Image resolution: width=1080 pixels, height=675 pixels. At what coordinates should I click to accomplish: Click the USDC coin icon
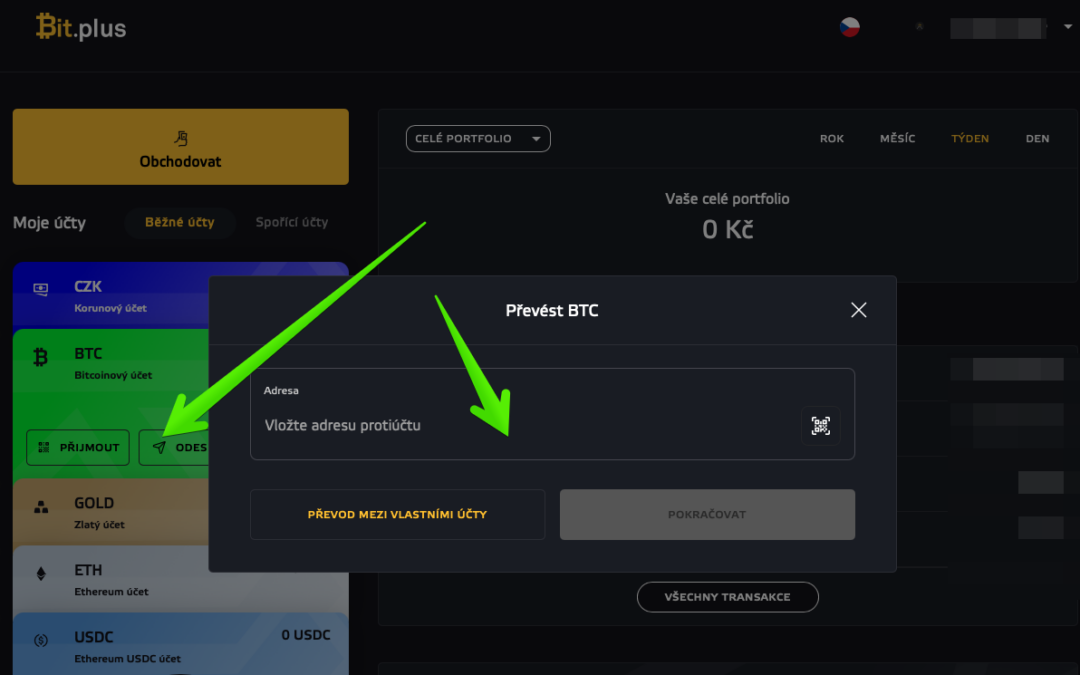41,641
